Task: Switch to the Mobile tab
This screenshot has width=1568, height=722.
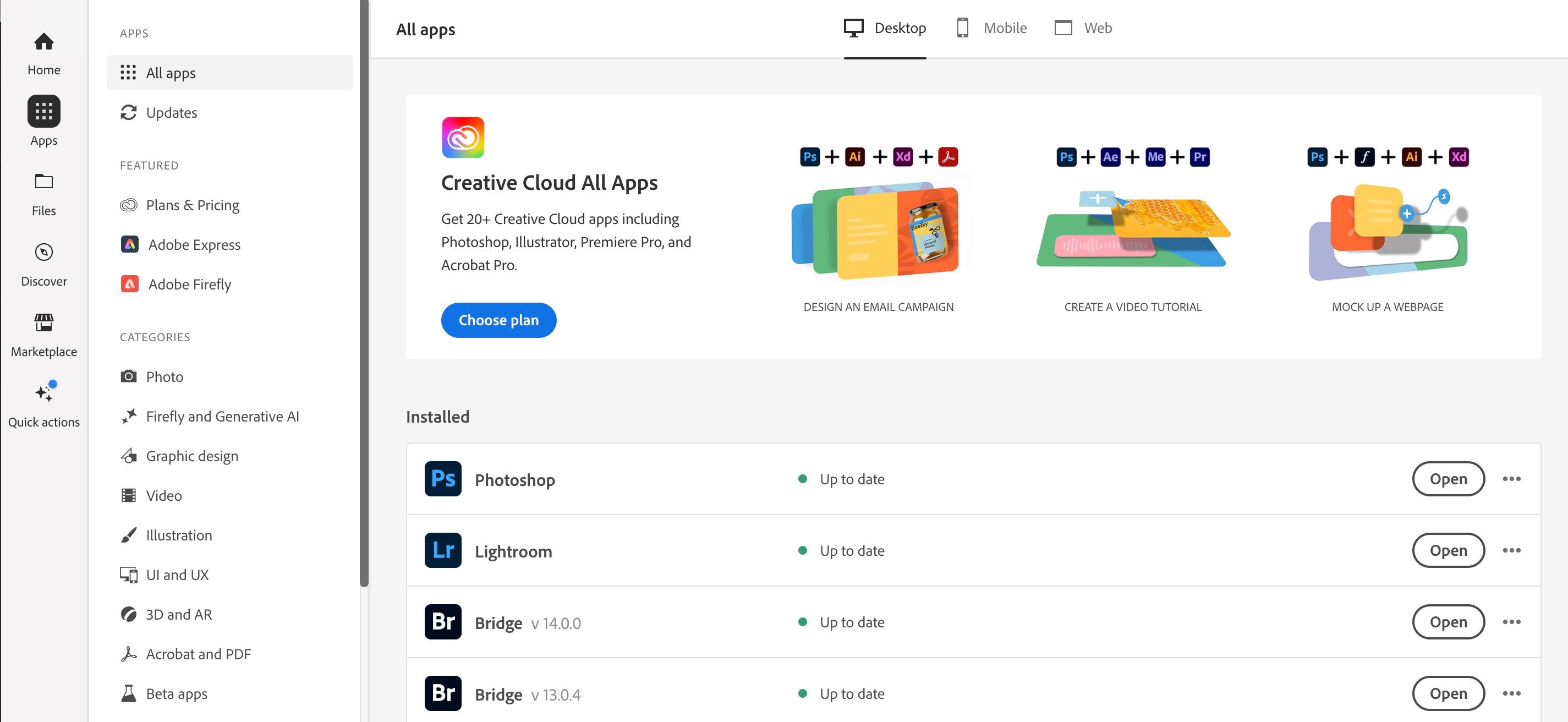Action: coord(990,28)
